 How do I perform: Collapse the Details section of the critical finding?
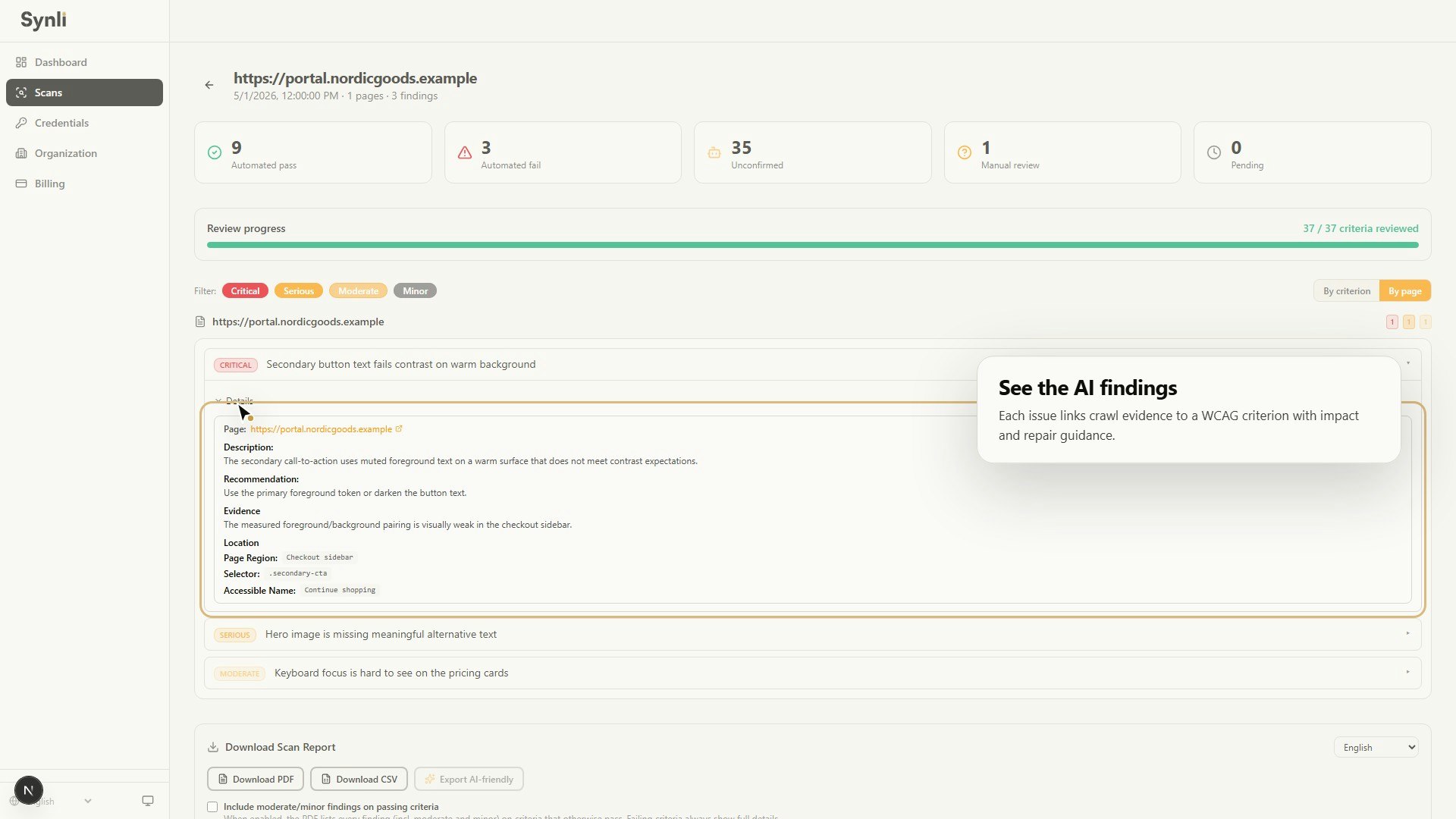[x=234, y=400]
